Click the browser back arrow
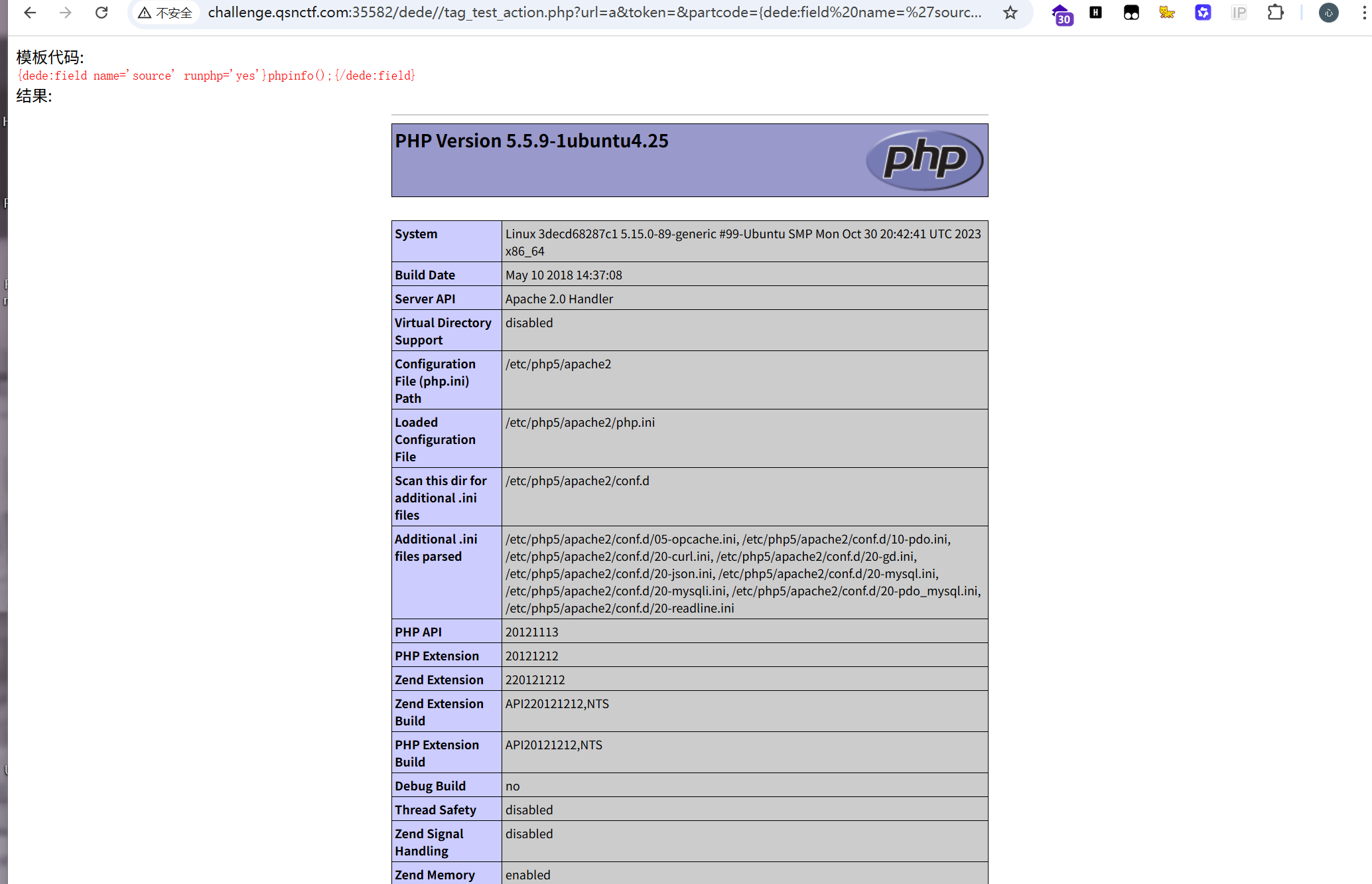The height and width of the screenshot is (884, 1372). 30,13
